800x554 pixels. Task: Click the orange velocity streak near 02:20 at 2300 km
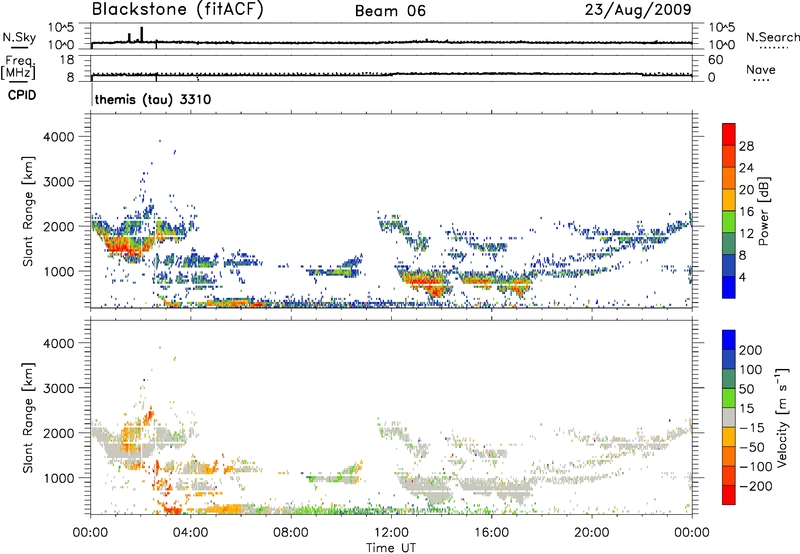(x=148, y=417)
